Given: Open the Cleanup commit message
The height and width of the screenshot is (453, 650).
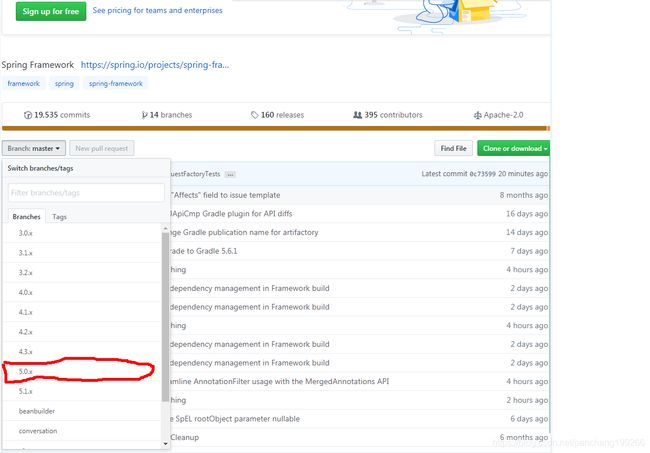Looking at the screenshot, I should click(x=184, y=437).
